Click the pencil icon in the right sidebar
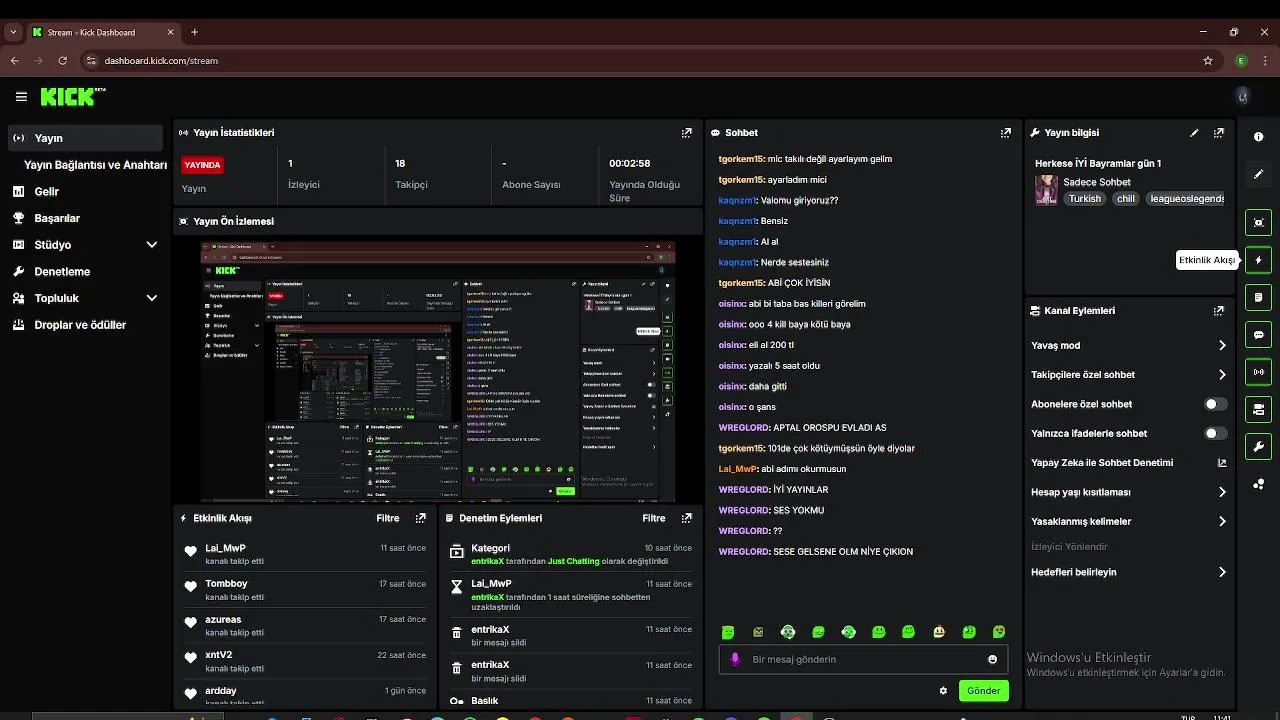The width and height of the screenshot is (1280, 720). [x=1258, y=174]
